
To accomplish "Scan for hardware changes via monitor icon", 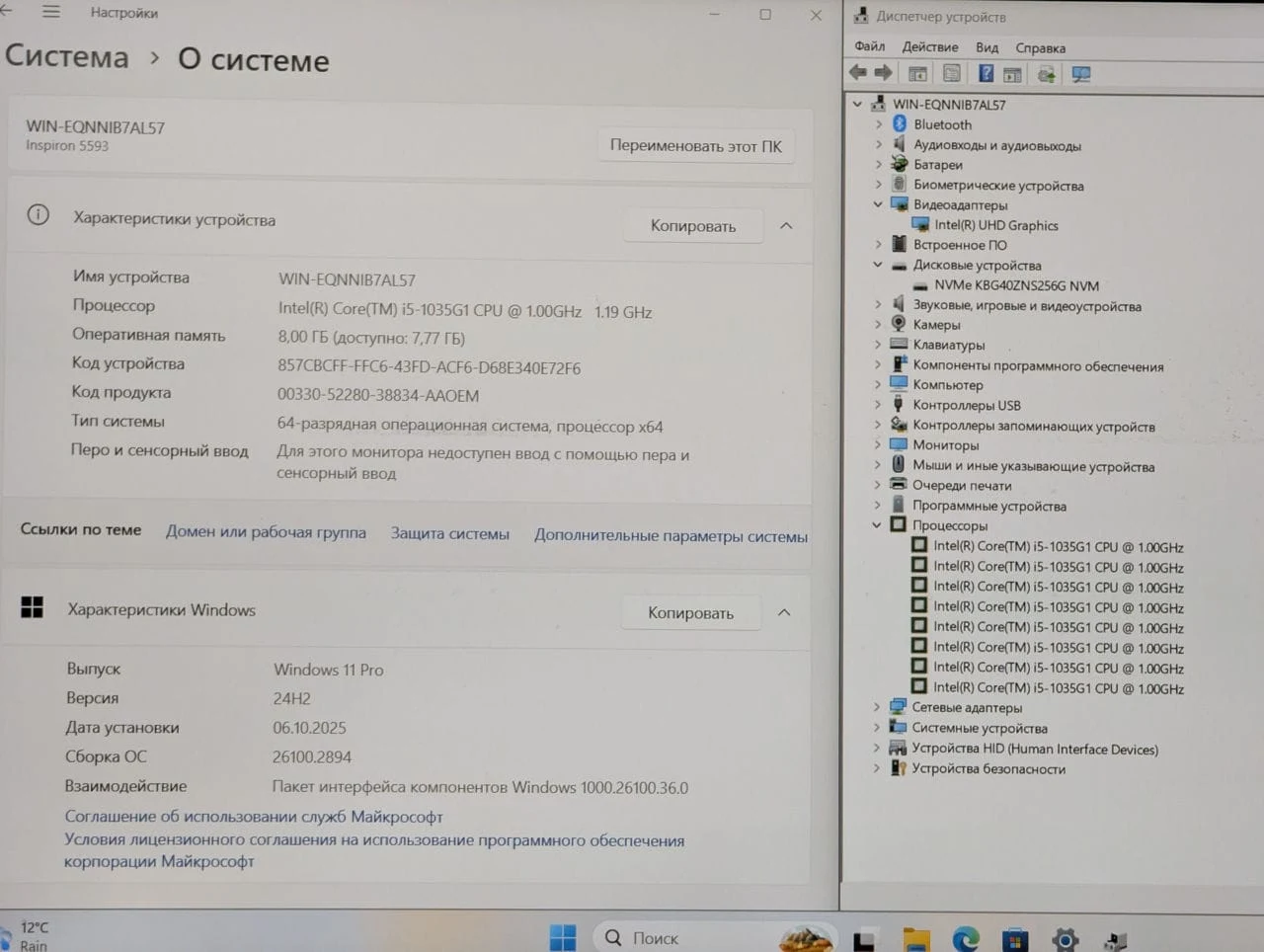I will pyautogui.click(x=1081, y=74).
